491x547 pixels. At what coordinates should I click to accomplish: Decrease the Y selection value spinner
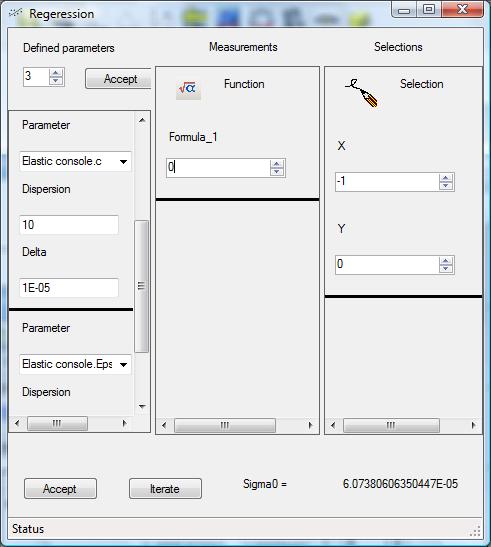click(x=446, y=269)
